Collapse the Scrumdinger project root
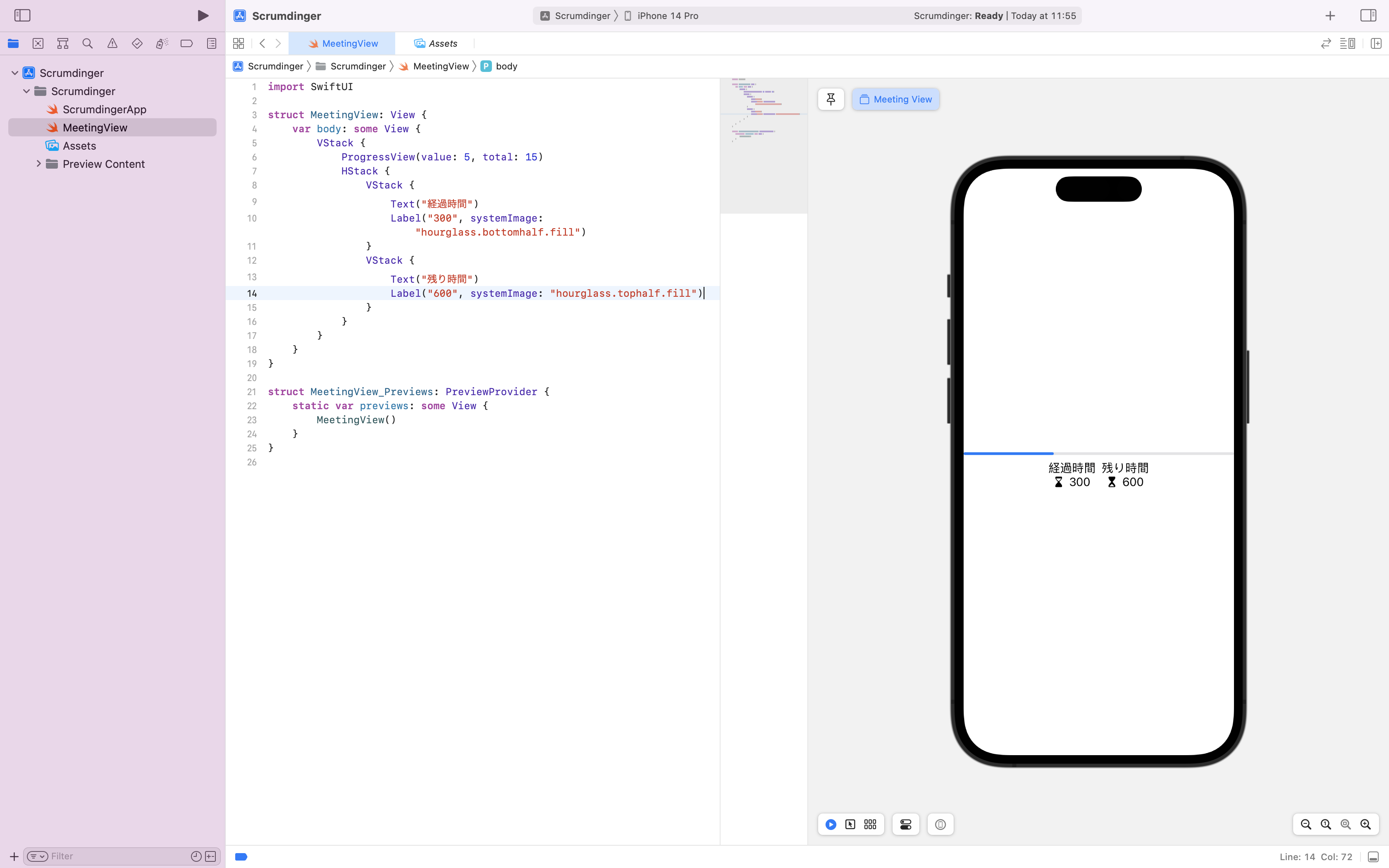1389x868 pixels. coord(15,73)
